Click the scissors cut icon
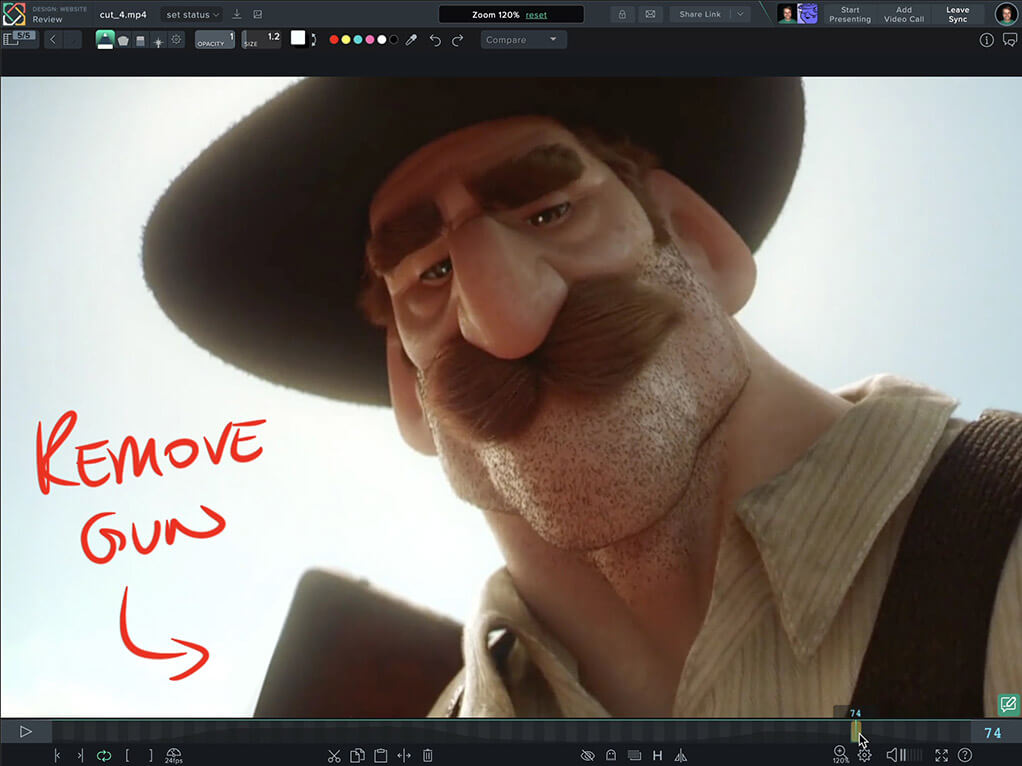 [334, 756]
